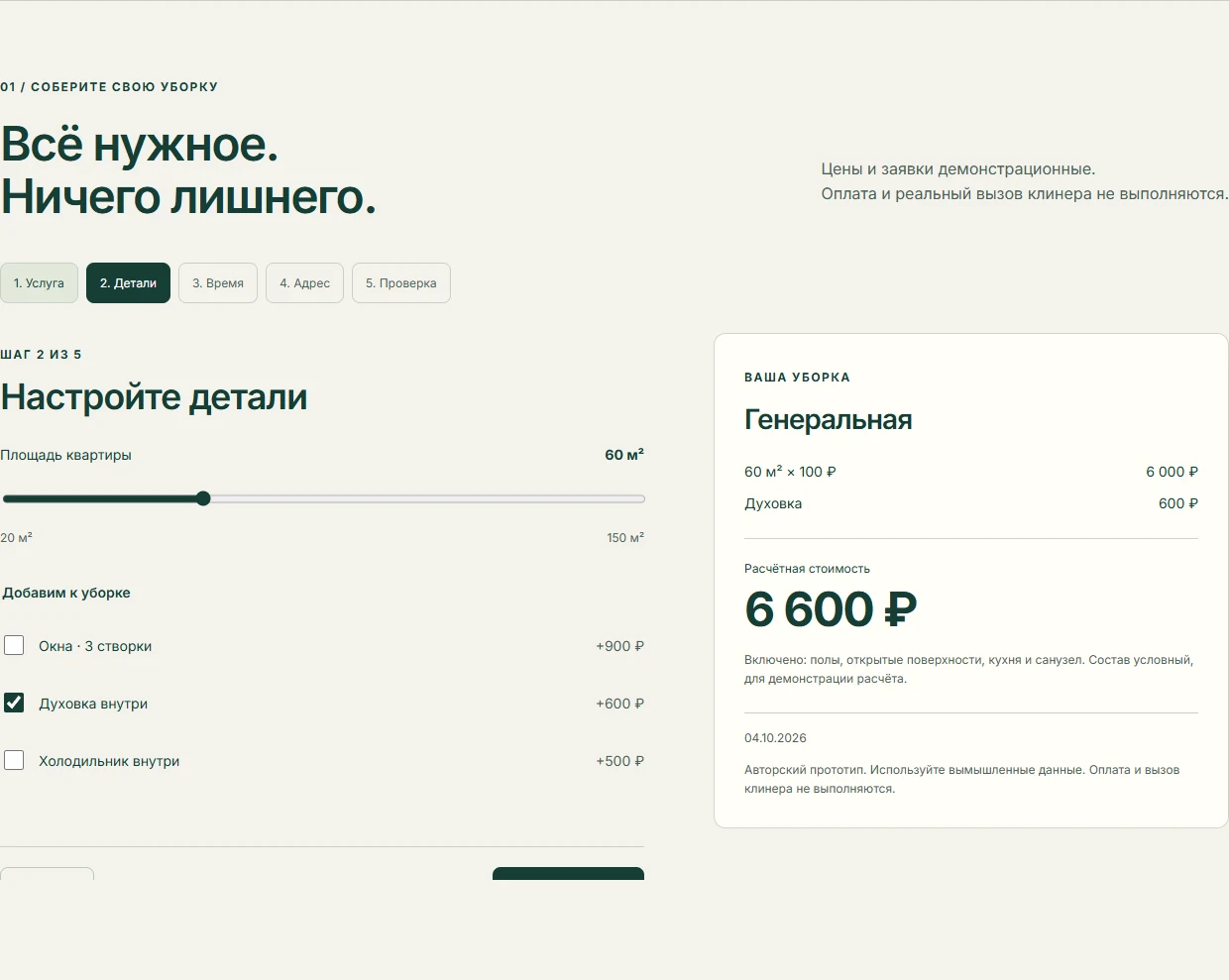
Task: Click the Добавим к уборке subheading
Action: 66,593
